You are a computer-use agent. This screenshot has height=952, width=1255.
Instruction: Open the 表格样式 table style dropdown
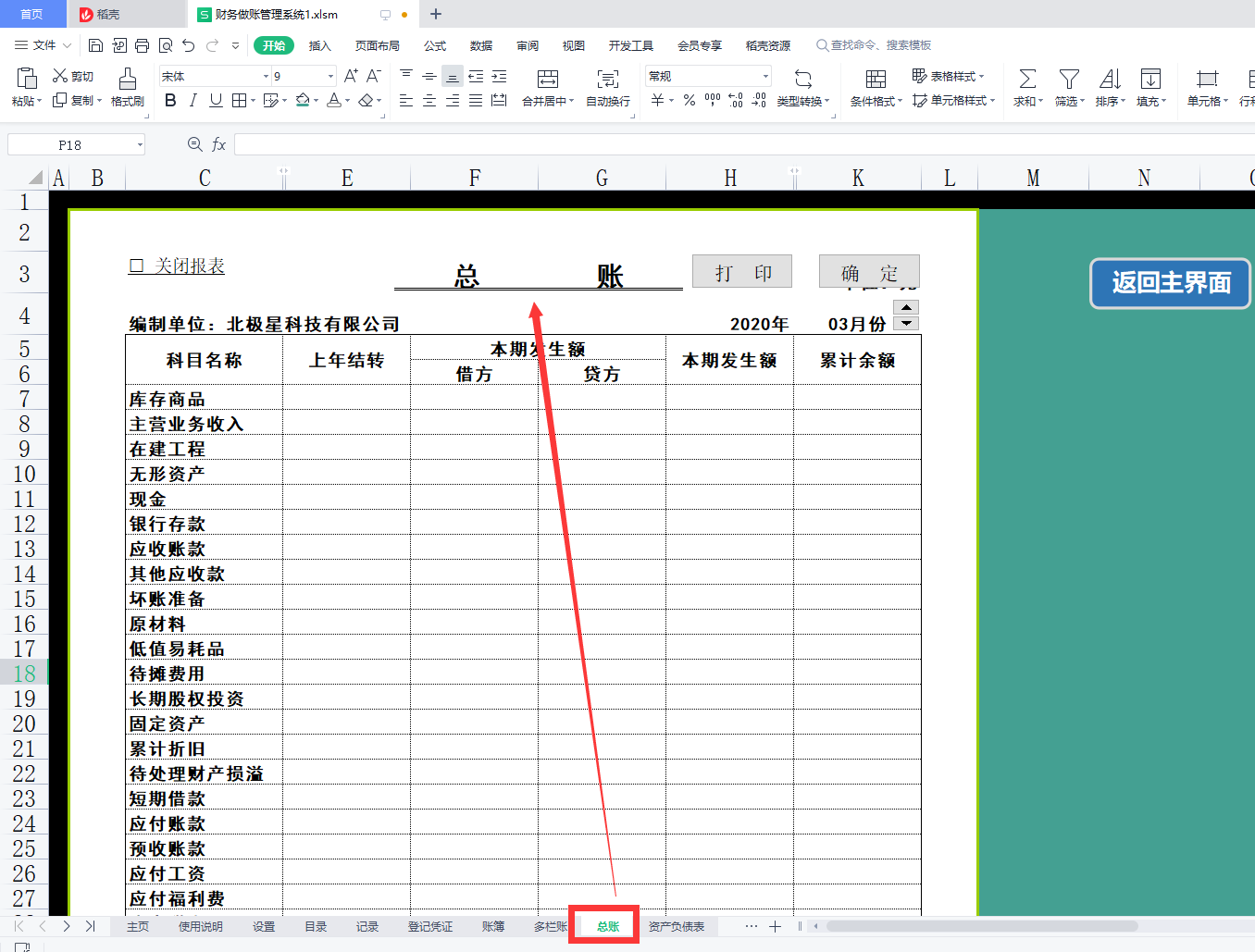point(948,76)
